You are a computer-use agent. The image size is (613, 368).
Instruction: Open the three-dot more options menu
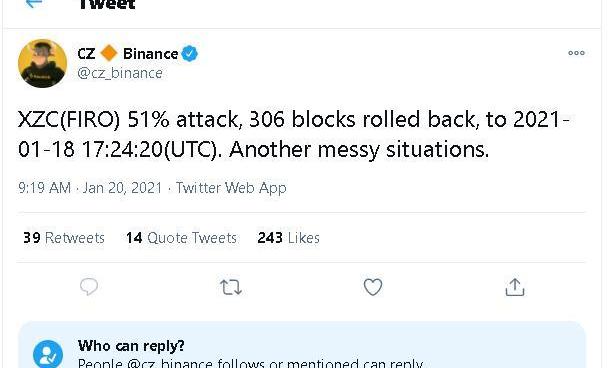pyautogui.click(x=576, y=53)
